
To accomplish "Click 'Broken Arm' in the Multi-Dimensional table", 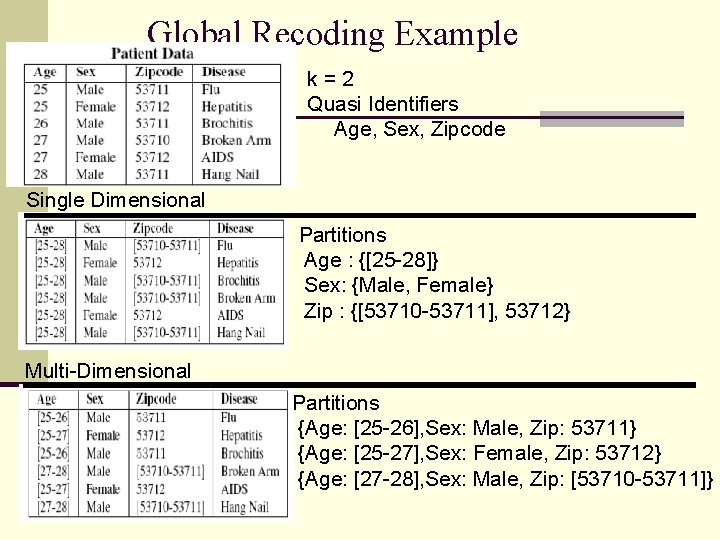I will pyautogui.click(x=250, y=472).
